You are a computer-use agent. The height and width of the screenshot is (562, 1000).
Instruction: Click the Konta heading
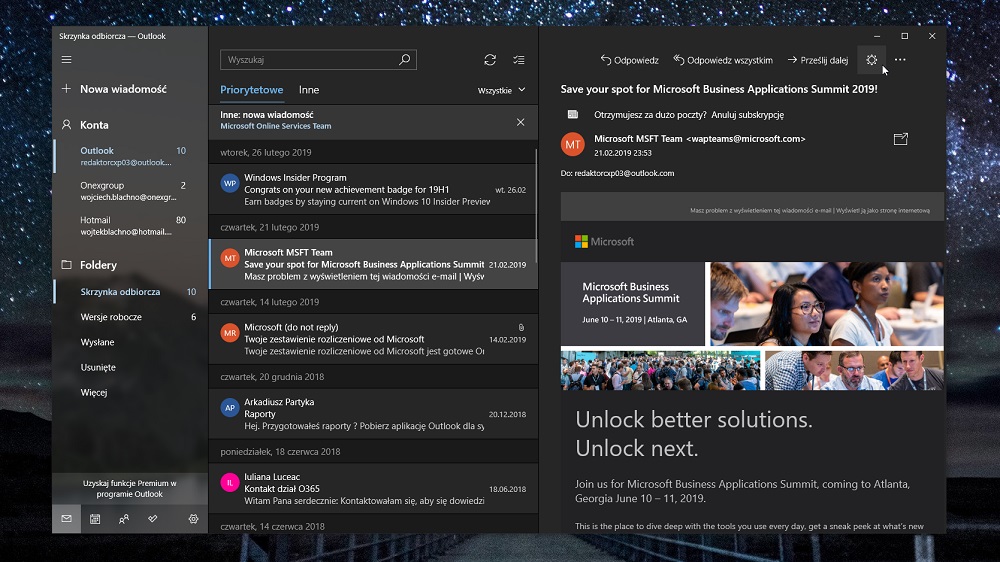94,125
